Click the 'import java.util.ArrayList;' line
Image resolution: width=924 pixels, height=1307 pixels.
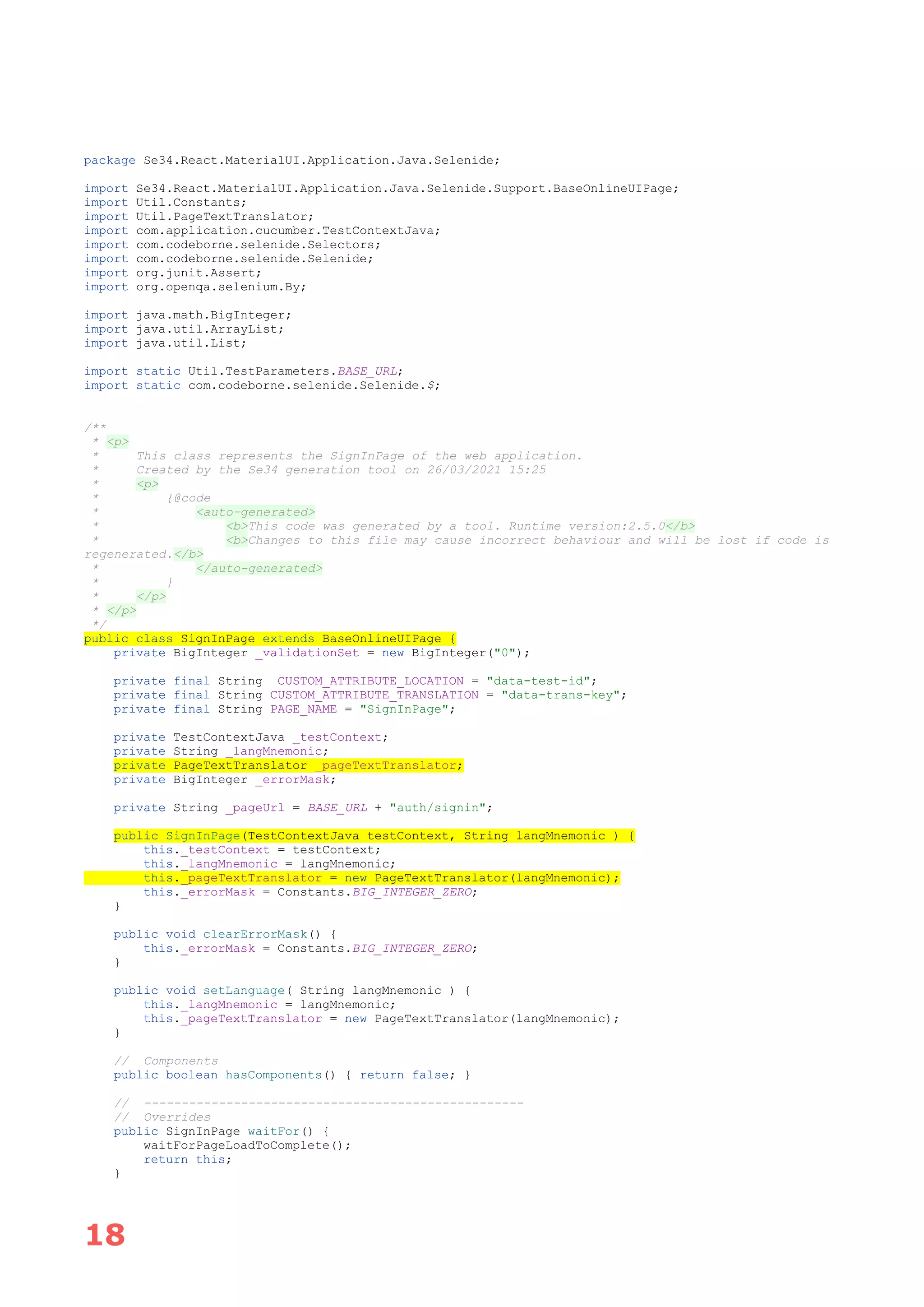pyautogui.click(x=184, y=329)
